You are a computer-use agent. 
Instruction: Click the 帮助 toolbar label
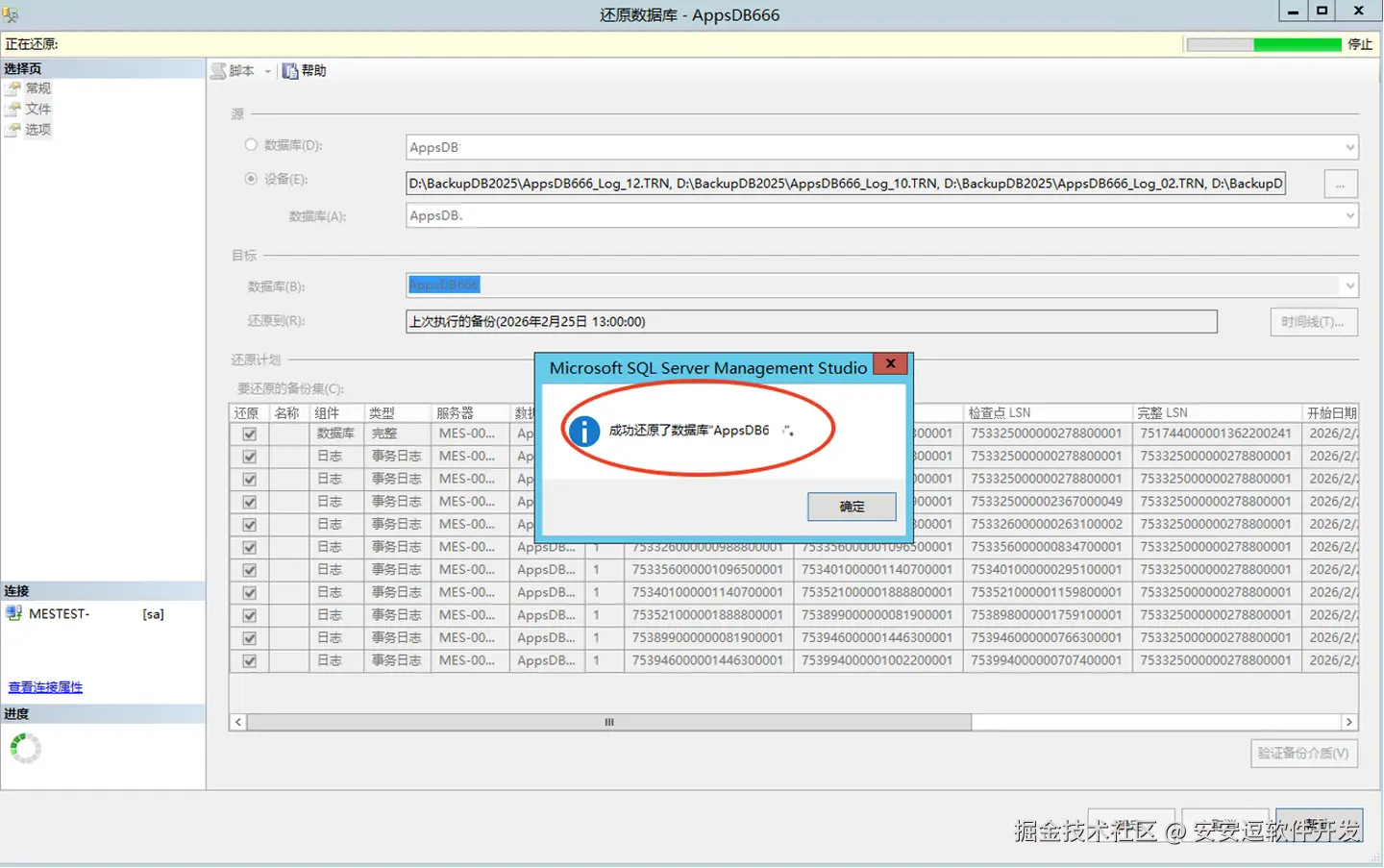[314, 71]
